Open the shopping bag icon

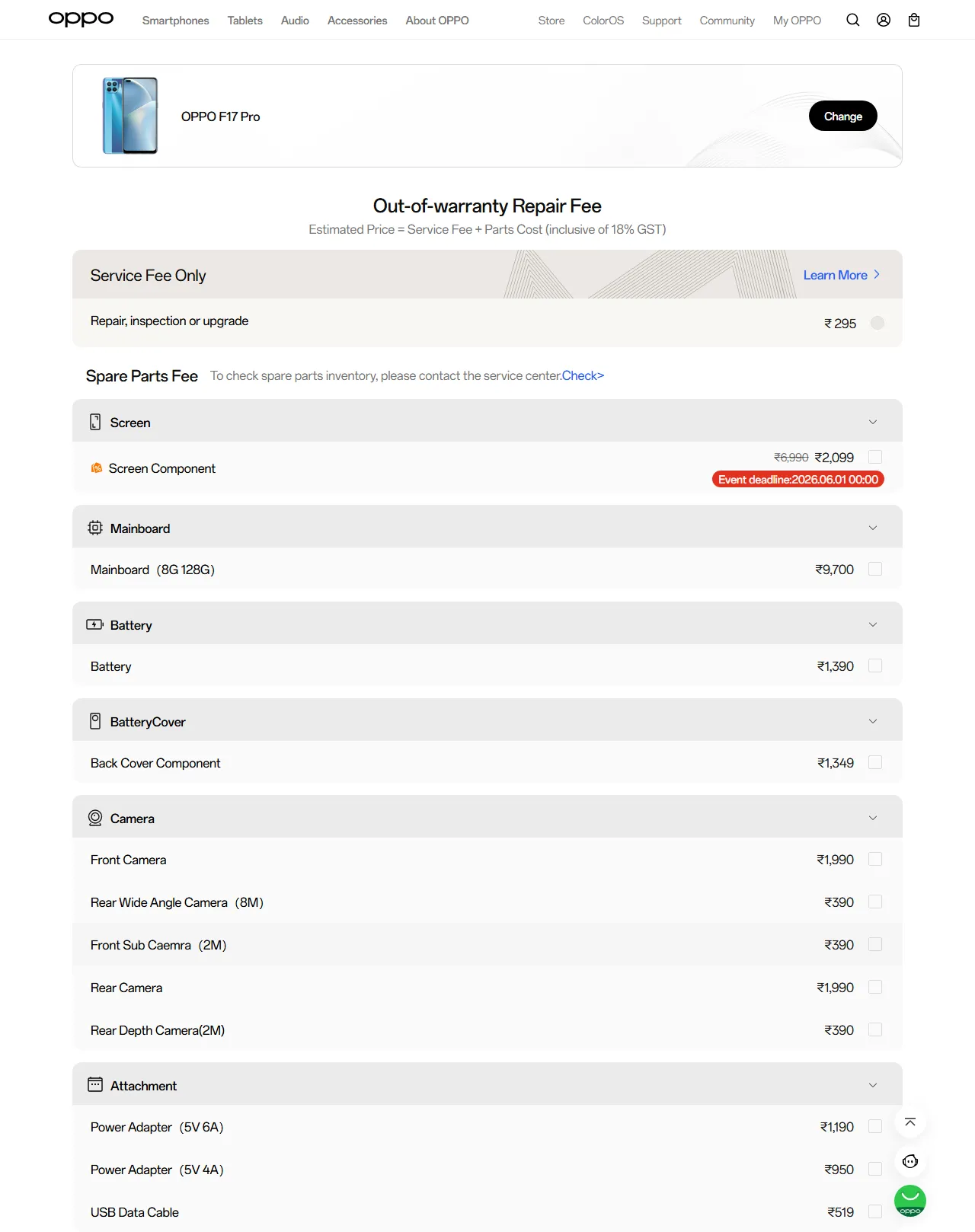pyautogui.click(x=914, y=20)
